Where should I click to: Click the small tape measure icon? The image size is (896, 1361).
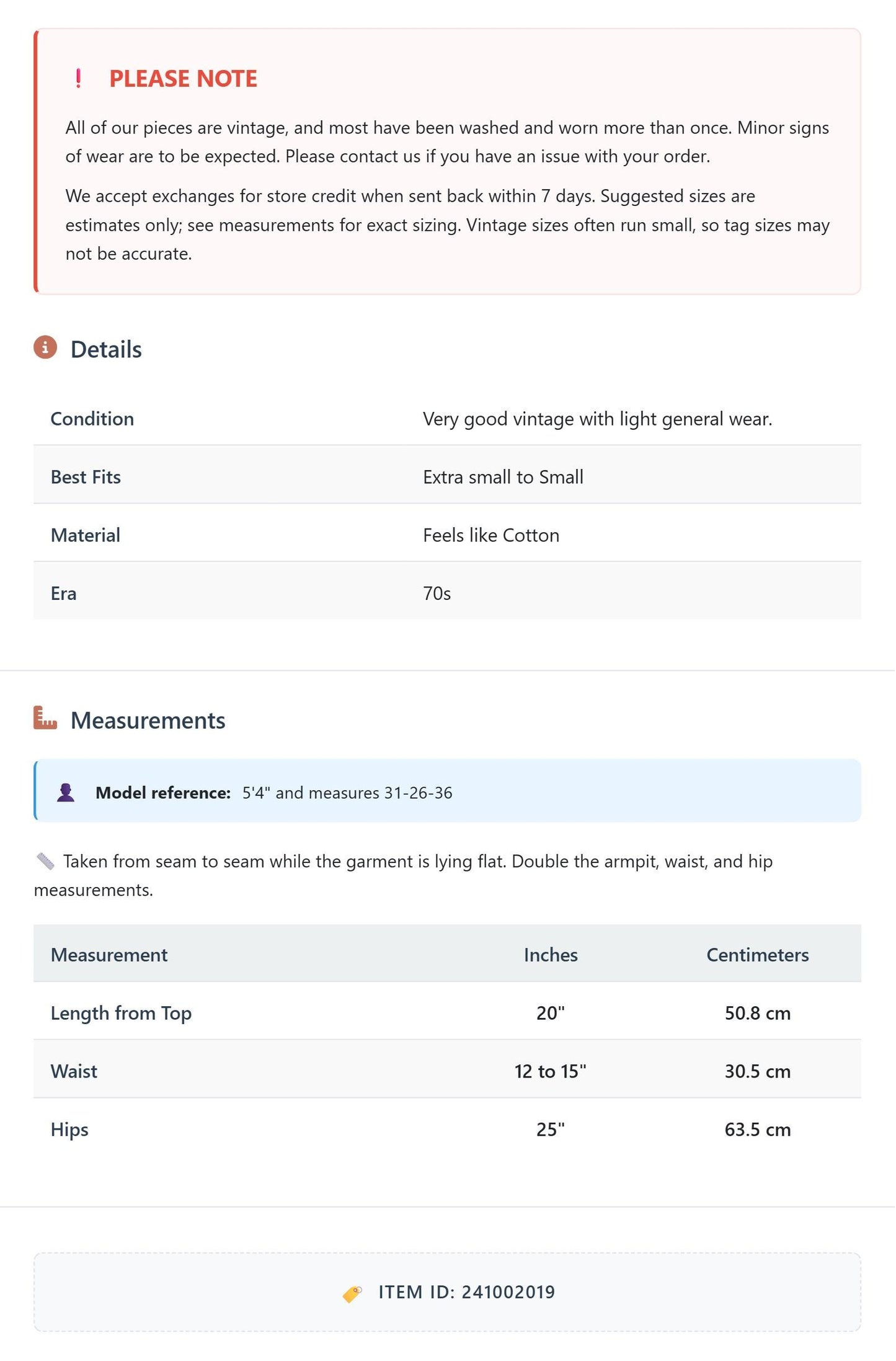pos(45,861)
